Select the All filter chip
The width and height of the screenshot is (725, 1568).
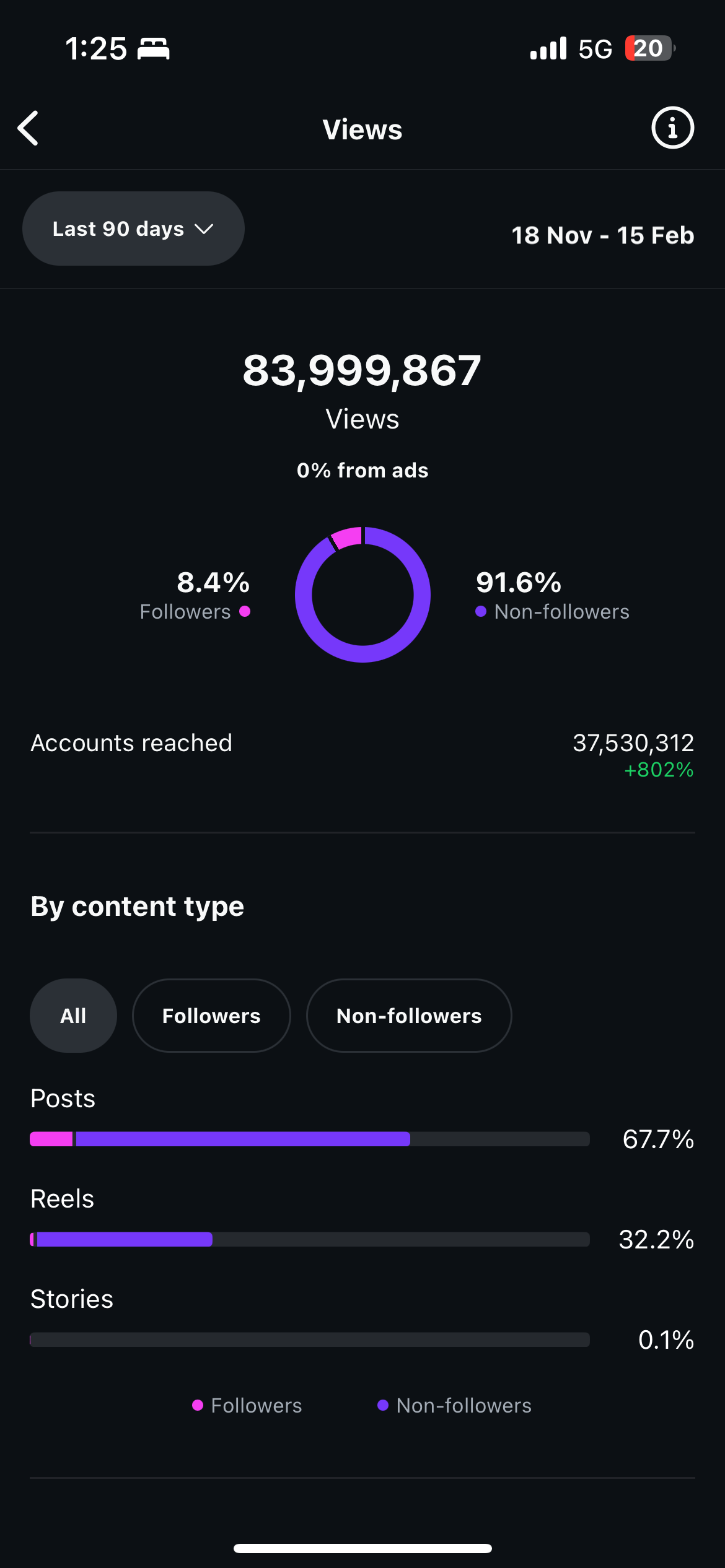[73, 1016]
